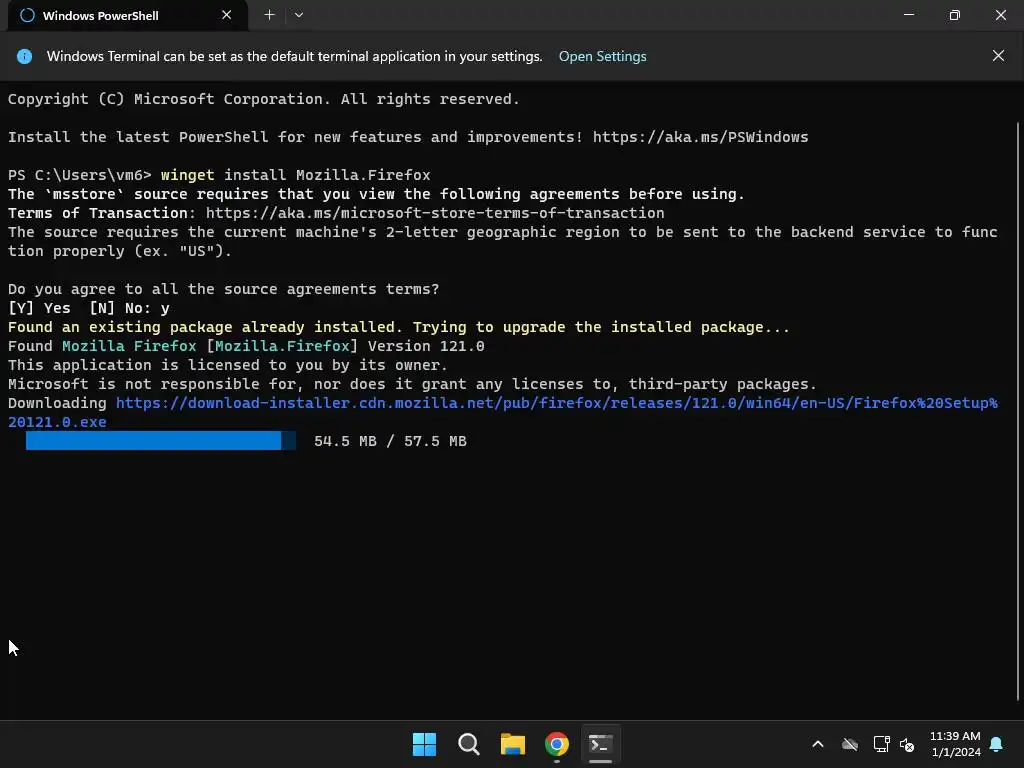Click the aka.ms/PSWindows link
The image size is (1024, 768).
[700, 137]
